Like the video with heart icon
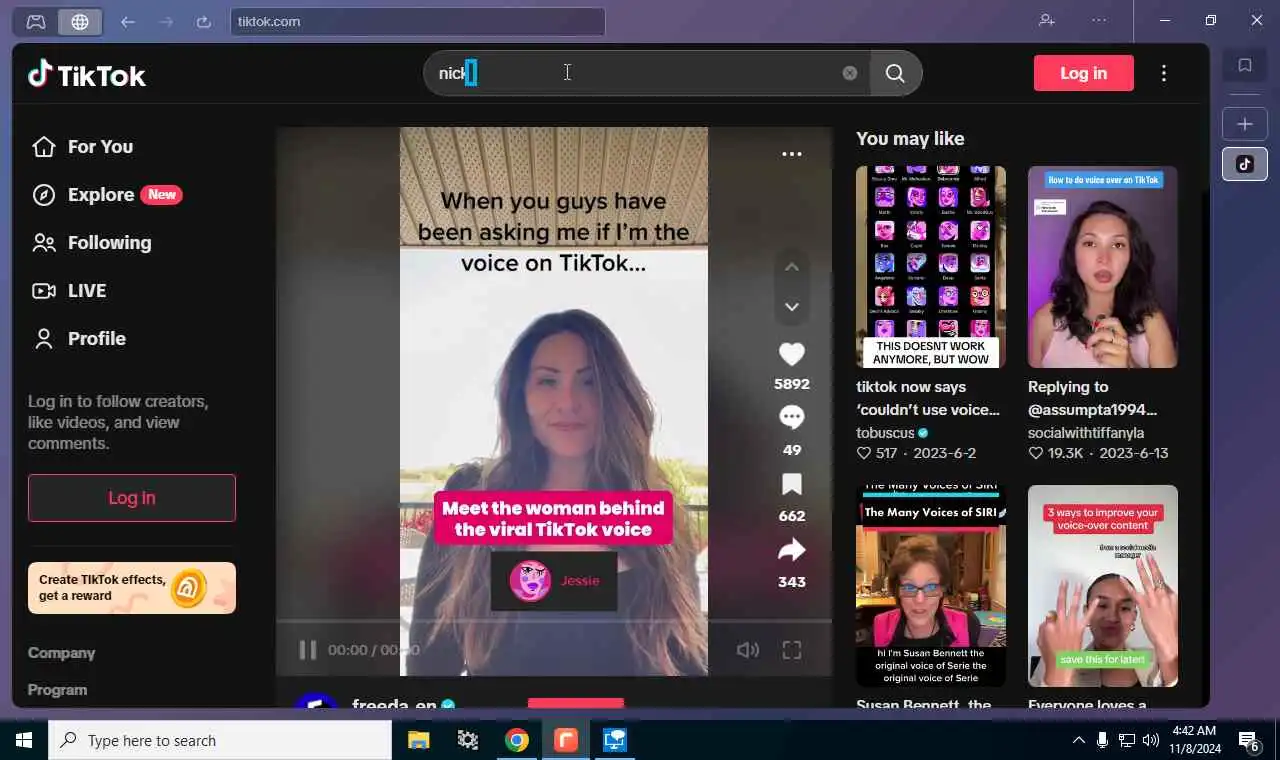Screen dimensions: 1280x760 [792, 354]
